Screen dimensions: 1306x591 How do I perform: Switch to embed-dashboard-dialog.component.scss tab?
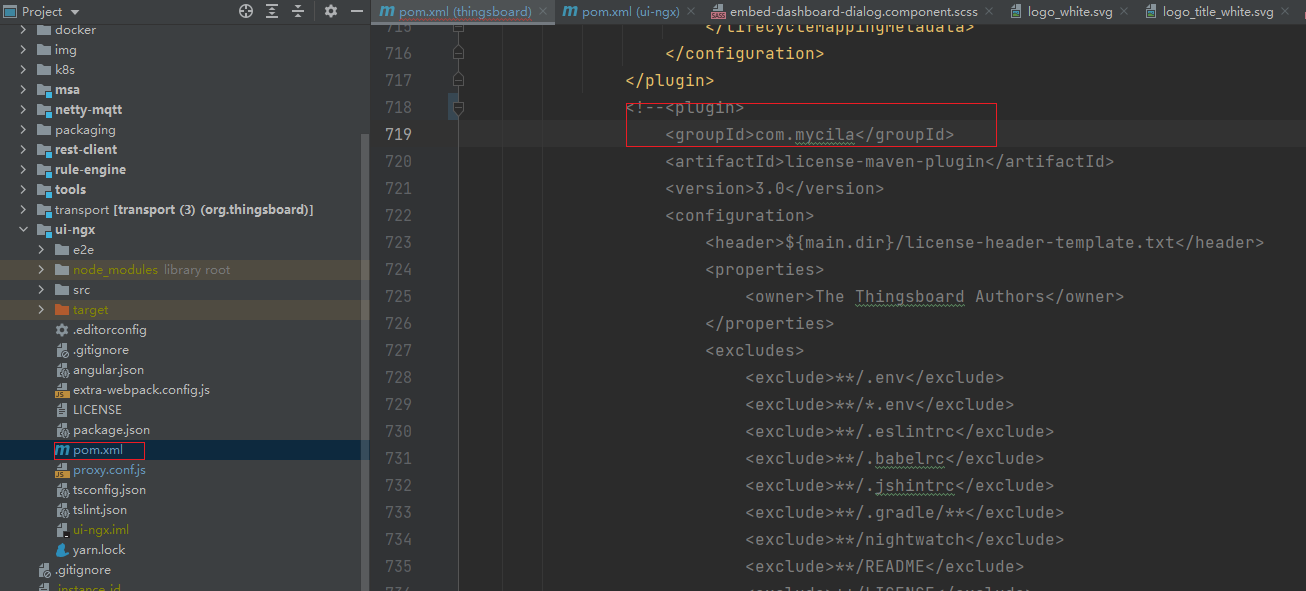pyautogui.click(x=850, y=12)
